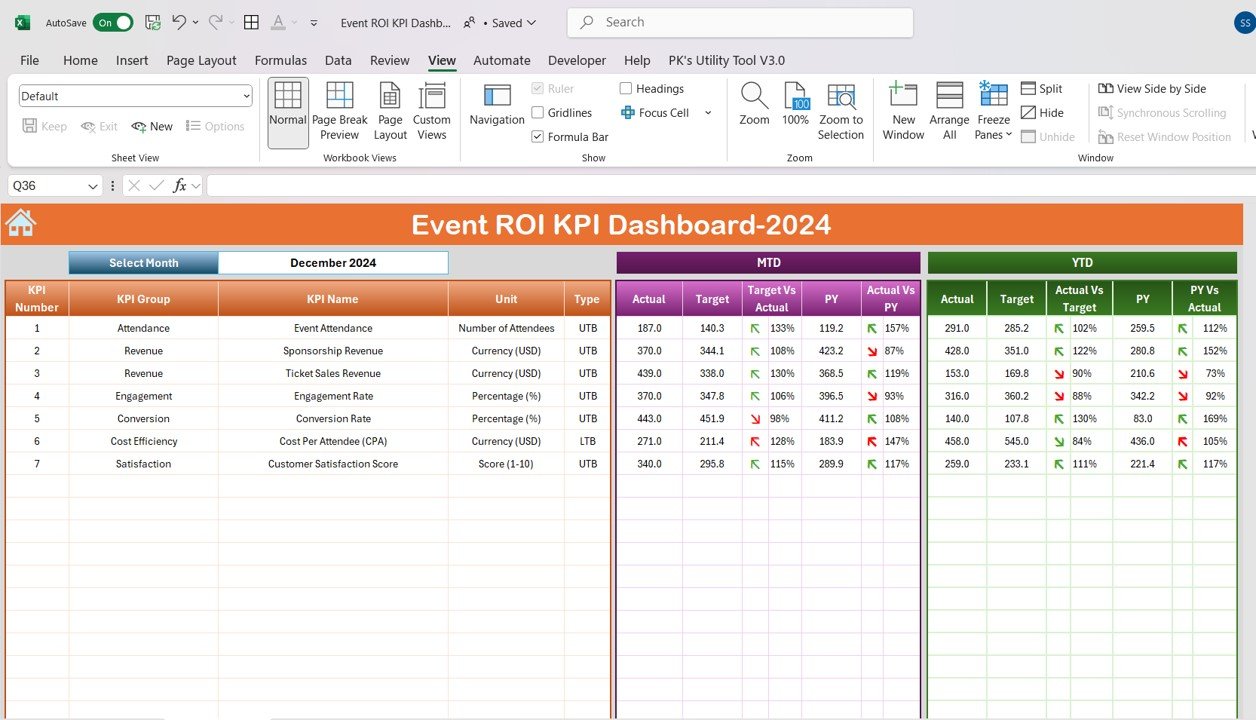Open the Review tab

tap(390, 60)
